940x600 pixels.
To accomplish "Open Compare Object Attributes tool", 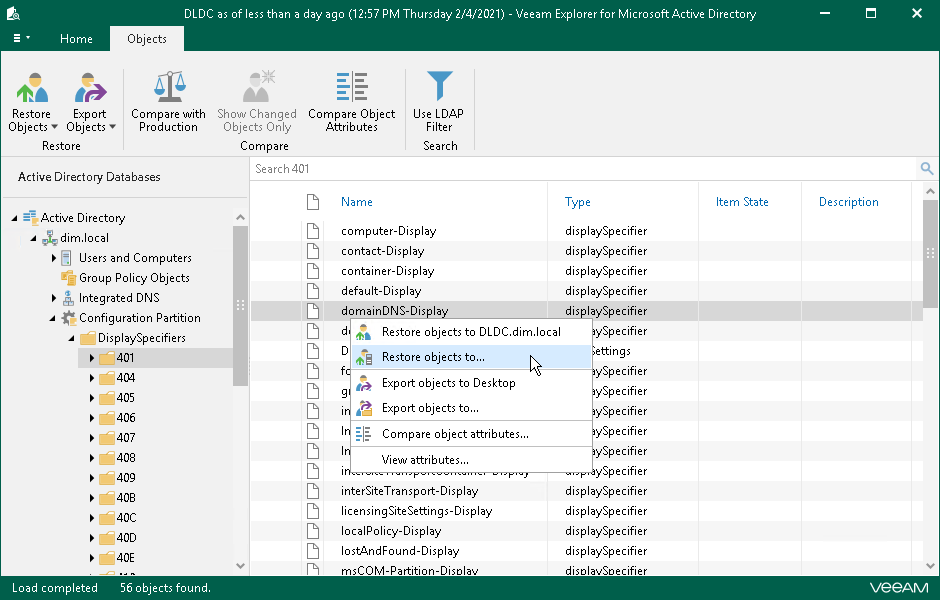I will point(351,90).
